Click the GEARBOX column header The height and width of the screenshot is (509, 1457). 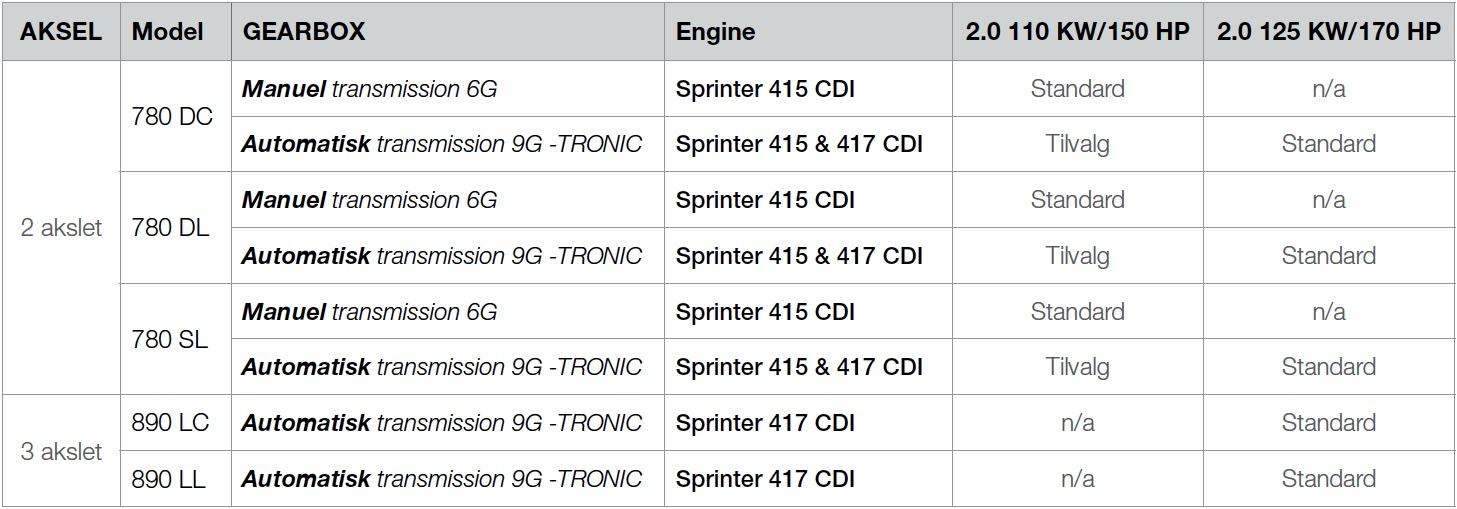click(x=448, y=32)
